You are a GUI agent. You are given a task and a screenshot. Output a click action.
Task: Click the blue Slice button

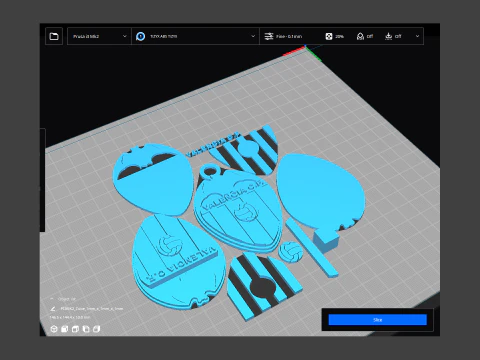coord(377,320)
